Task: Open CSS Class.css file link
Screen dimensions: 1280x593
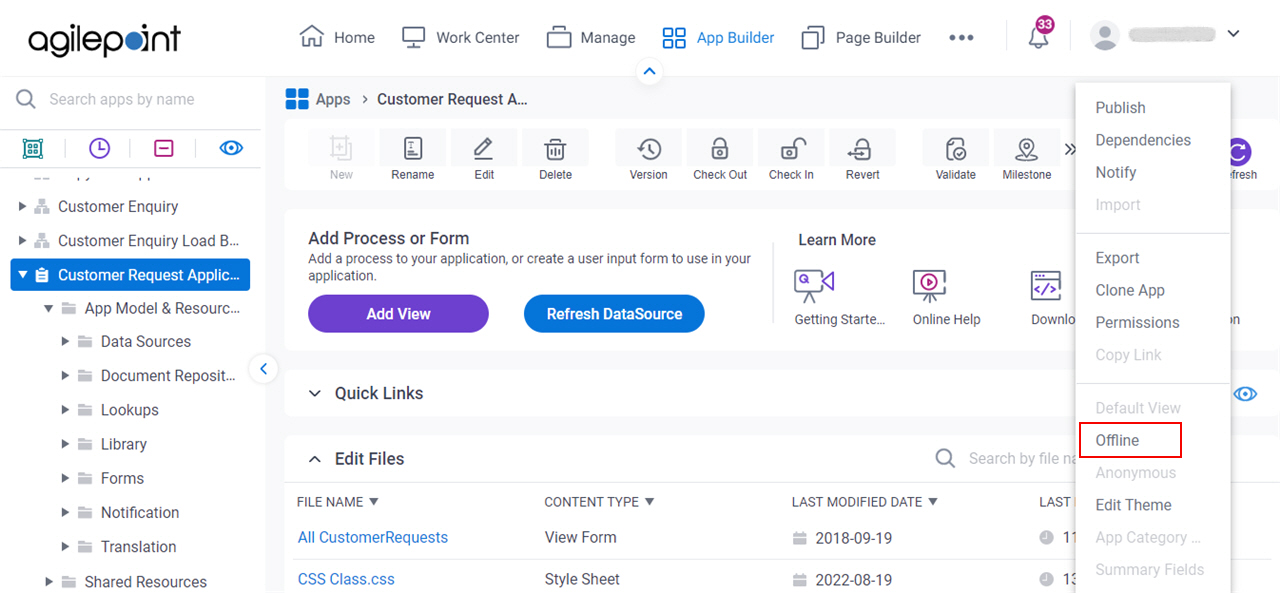Action: [x=346, y=579]
